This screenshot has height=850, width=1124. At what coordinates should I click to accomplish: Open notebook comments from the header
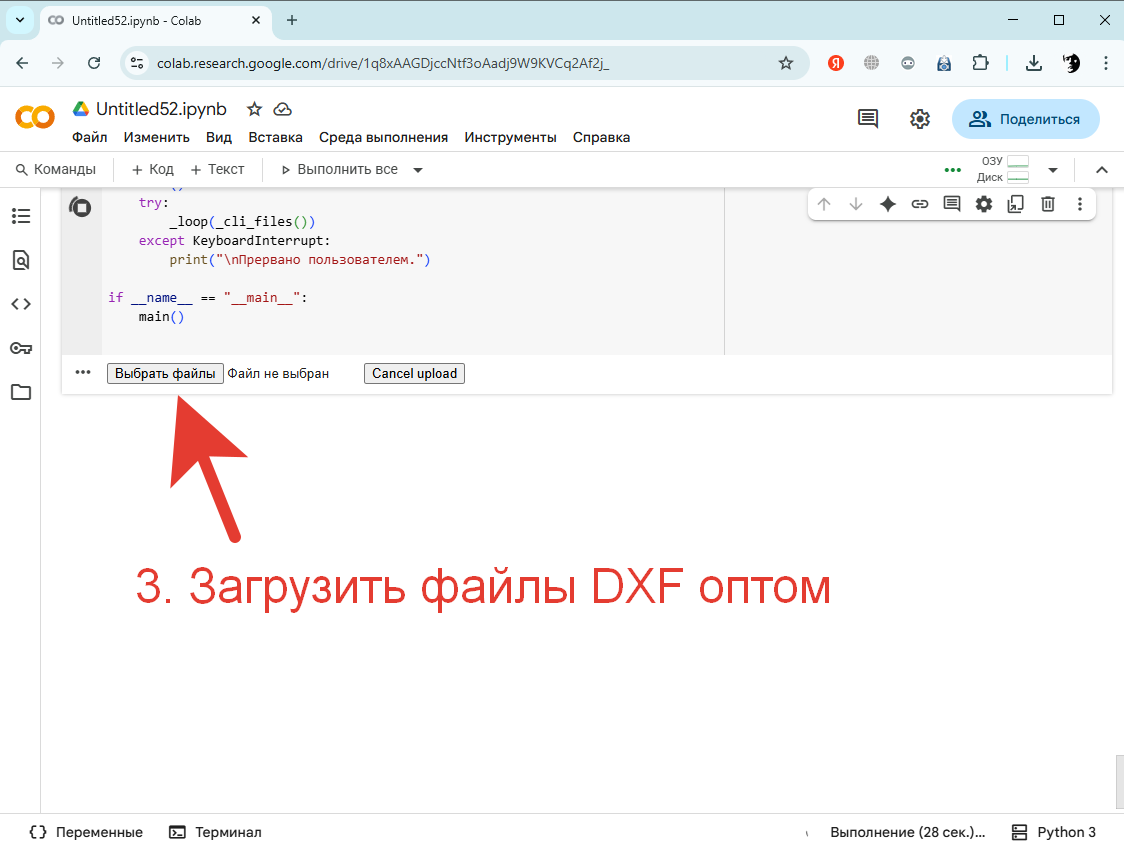coord(867,118)
